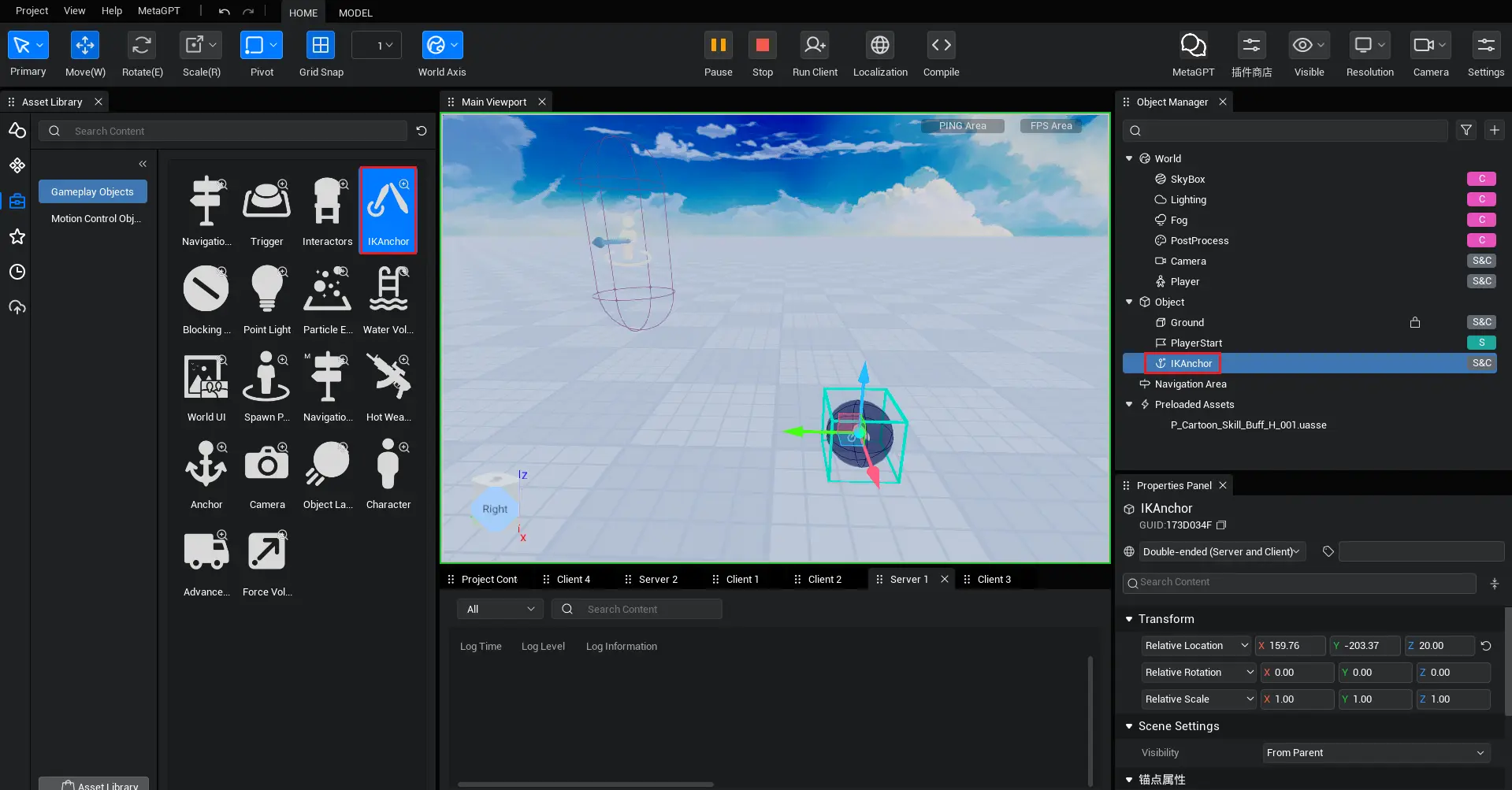Open the Camera toolbar dropdown

[1430, 45]
